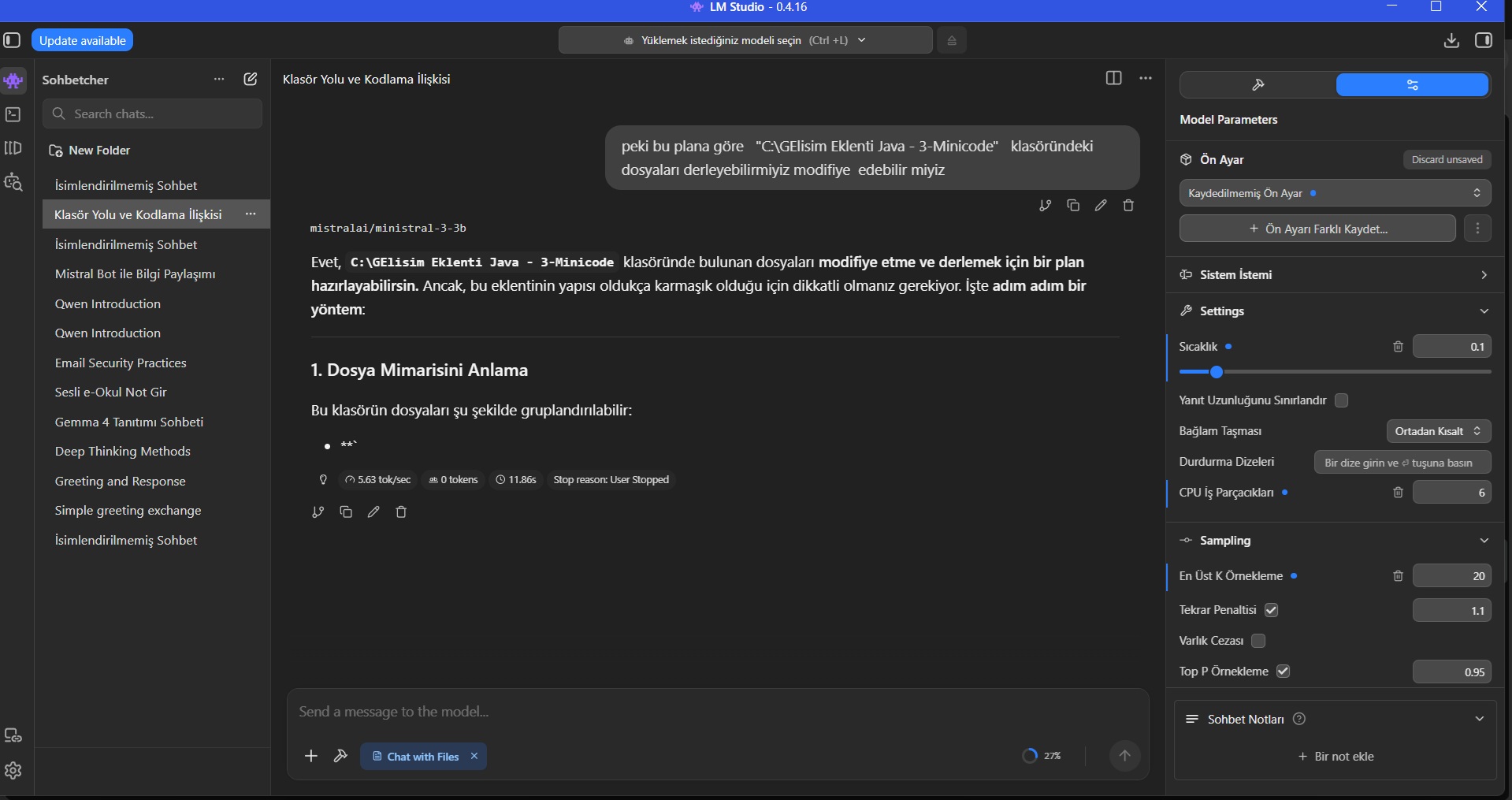Open Mistral Bot ile Bilgi Paylaşımı chat
This screenshot has height=800, width=1512.
tap(136, 274)
